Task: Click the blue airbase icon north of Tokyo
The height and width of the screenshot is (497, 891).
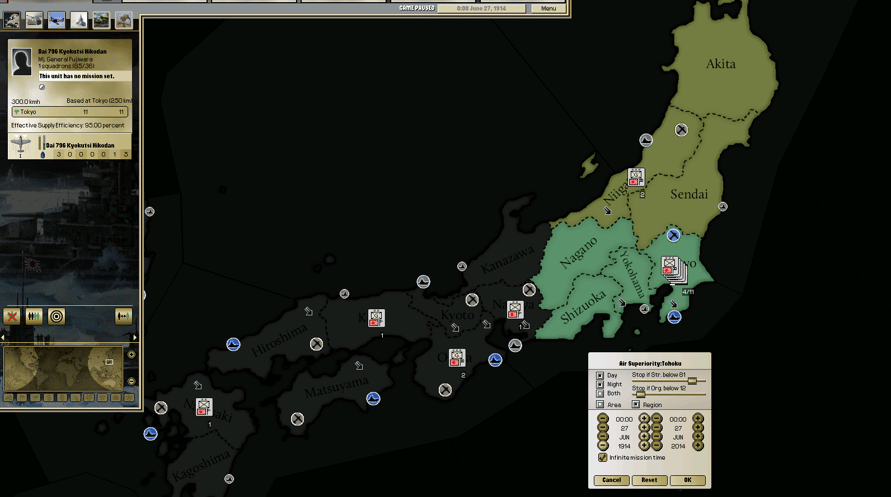Action: click(673, 235)
